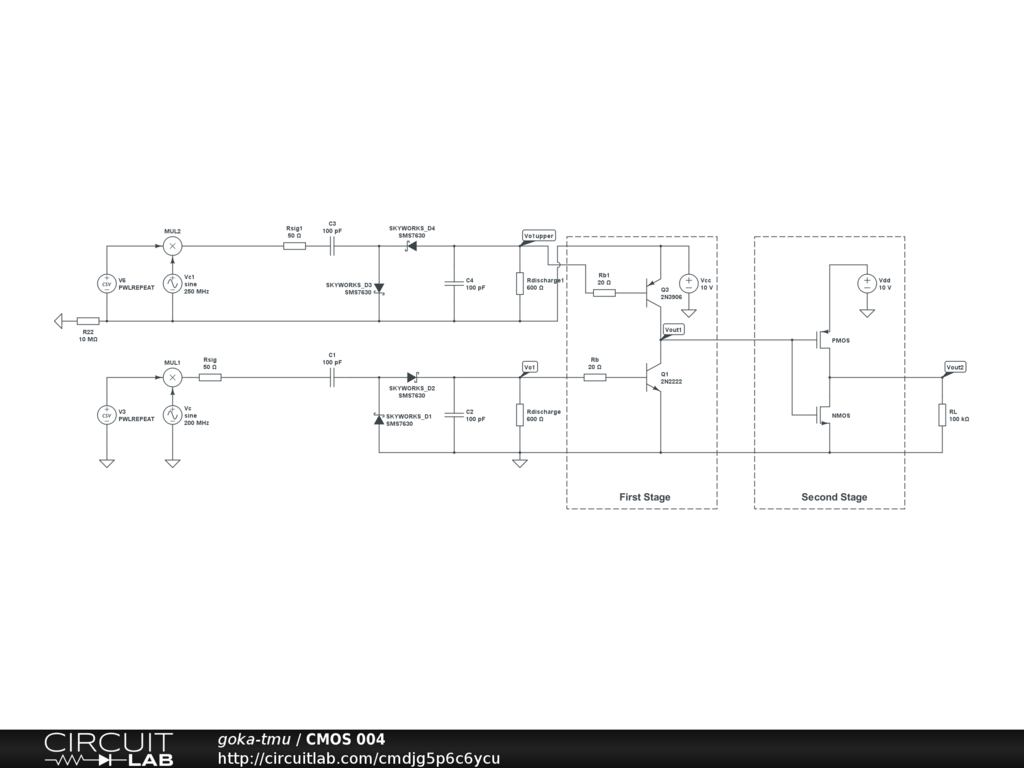Select the Vout2 node label
This screenshot has height=768, width=1024.
coord(956,368)
